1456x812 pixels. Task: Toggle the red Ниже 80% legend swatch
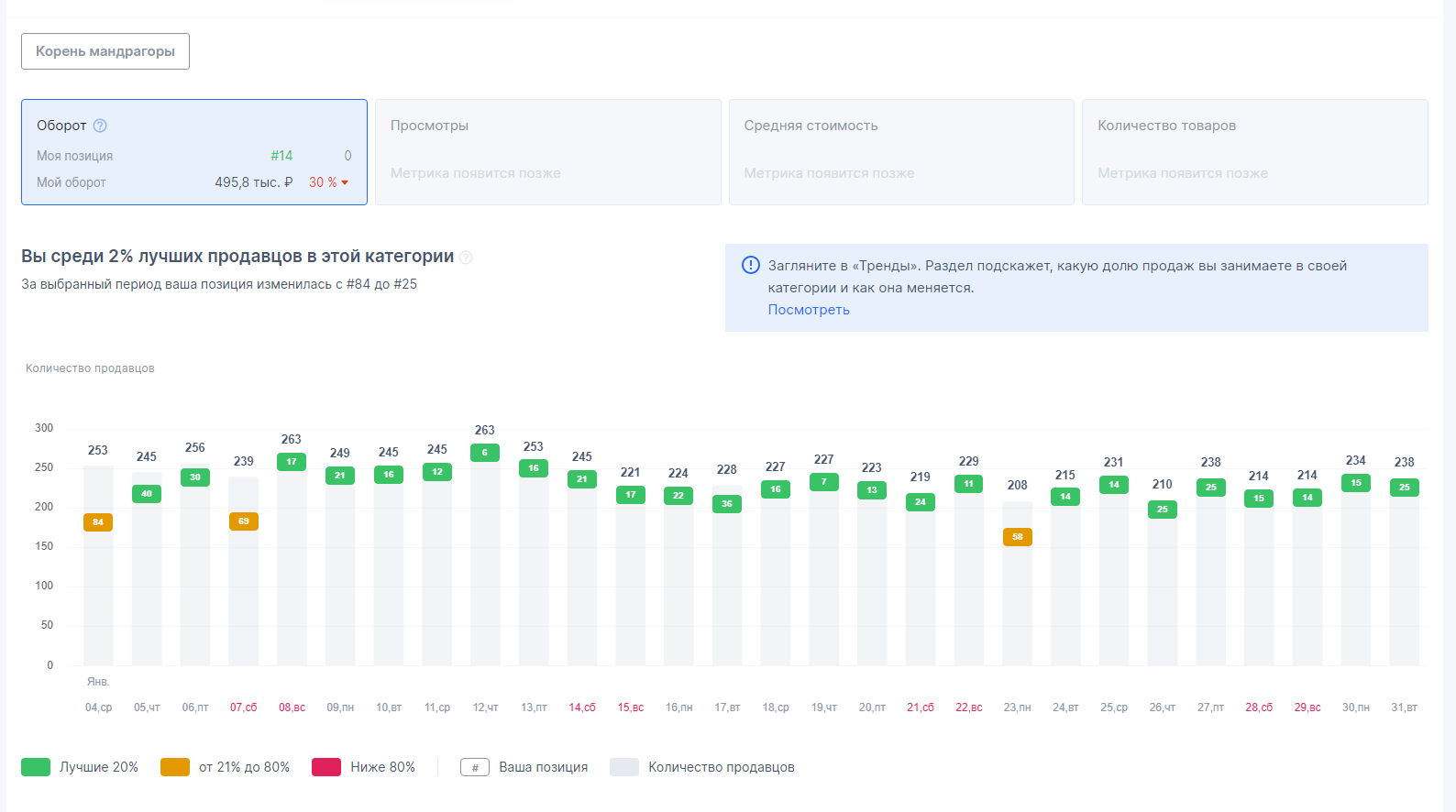click(x=326, y=767)
